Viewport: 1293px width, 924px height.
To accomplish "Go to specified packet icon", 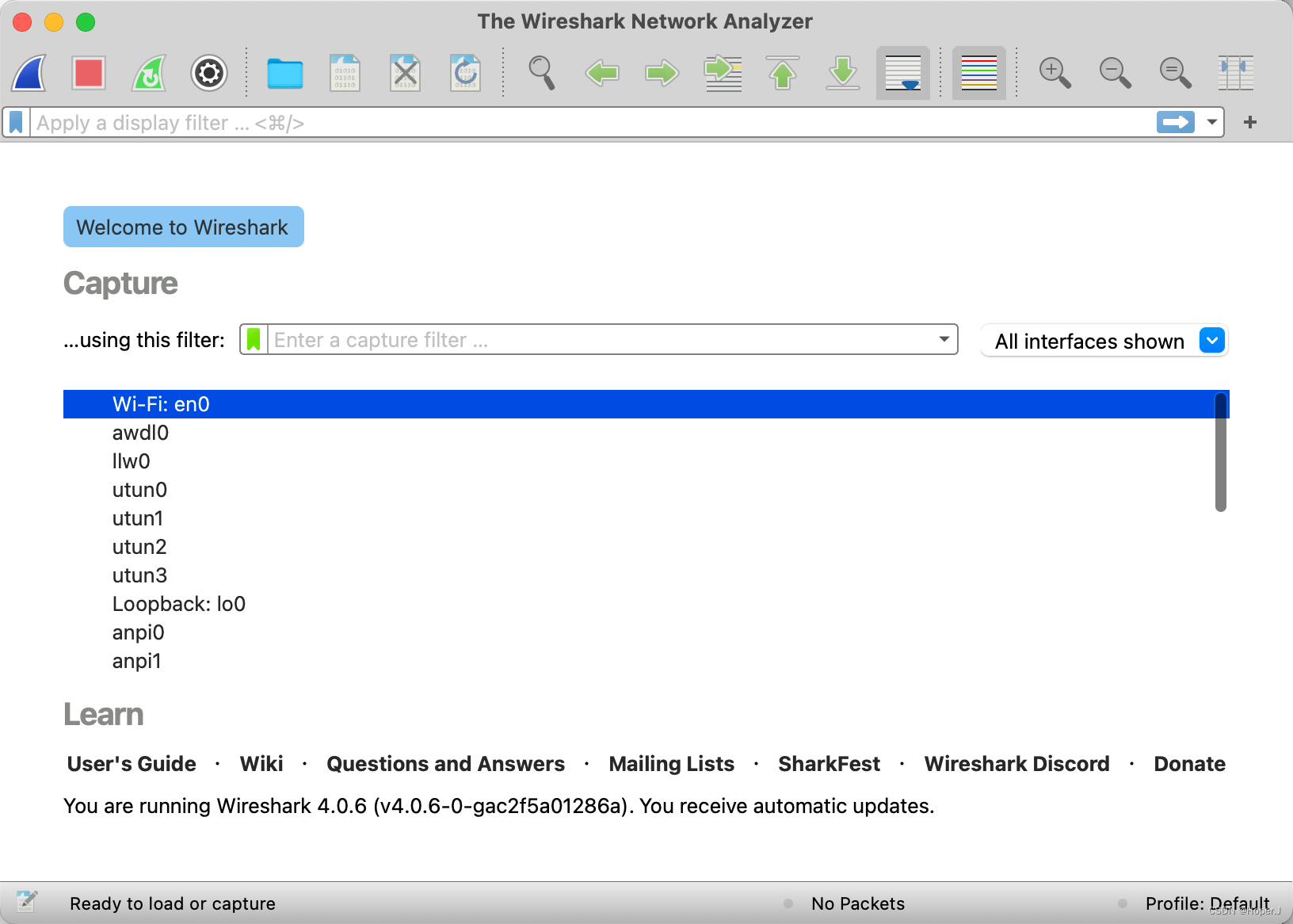I will click(x=723, y=73).
